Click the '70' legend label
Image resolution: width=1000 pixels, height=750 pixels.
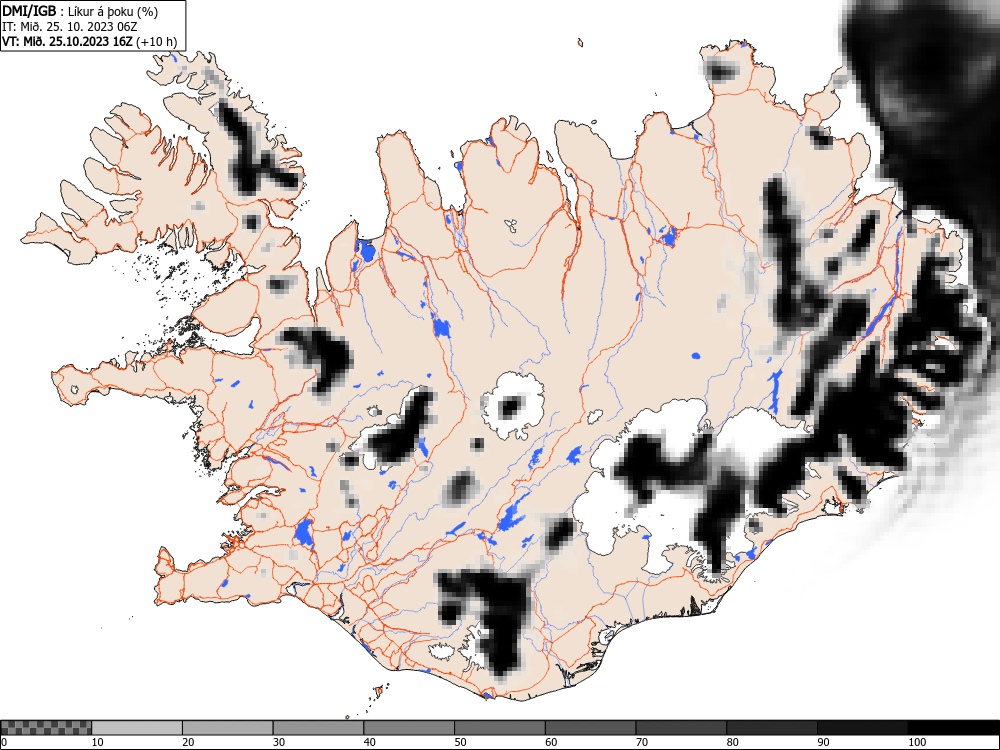[x=641, y=742]
